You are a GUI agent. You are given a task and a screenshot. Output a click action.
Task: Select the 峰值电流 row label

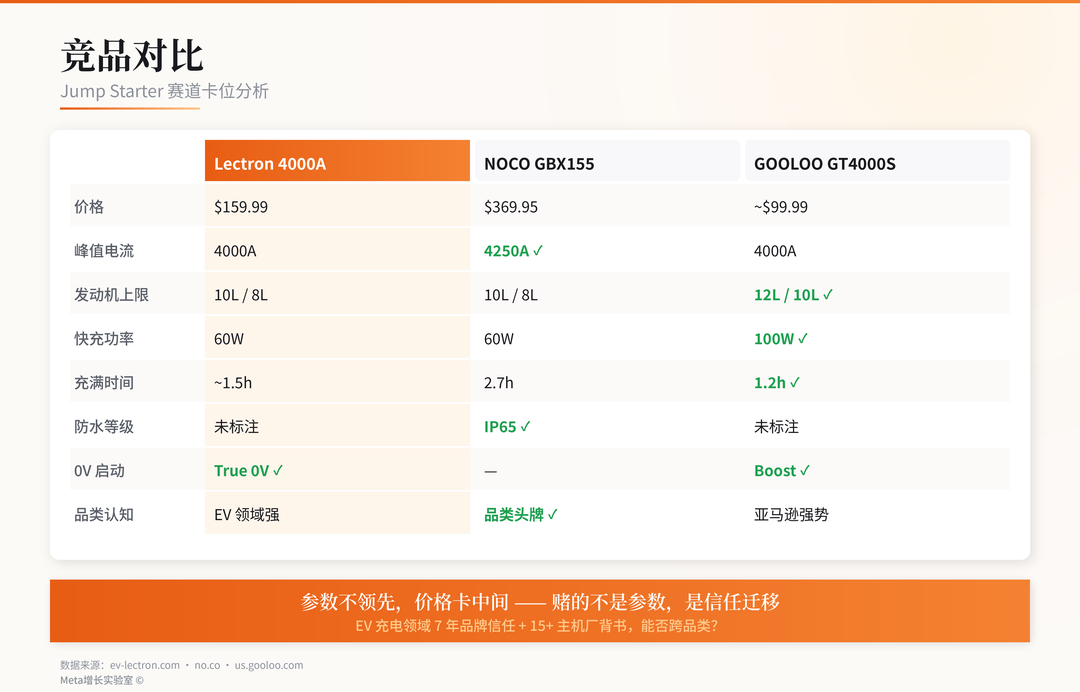point(104,251)
